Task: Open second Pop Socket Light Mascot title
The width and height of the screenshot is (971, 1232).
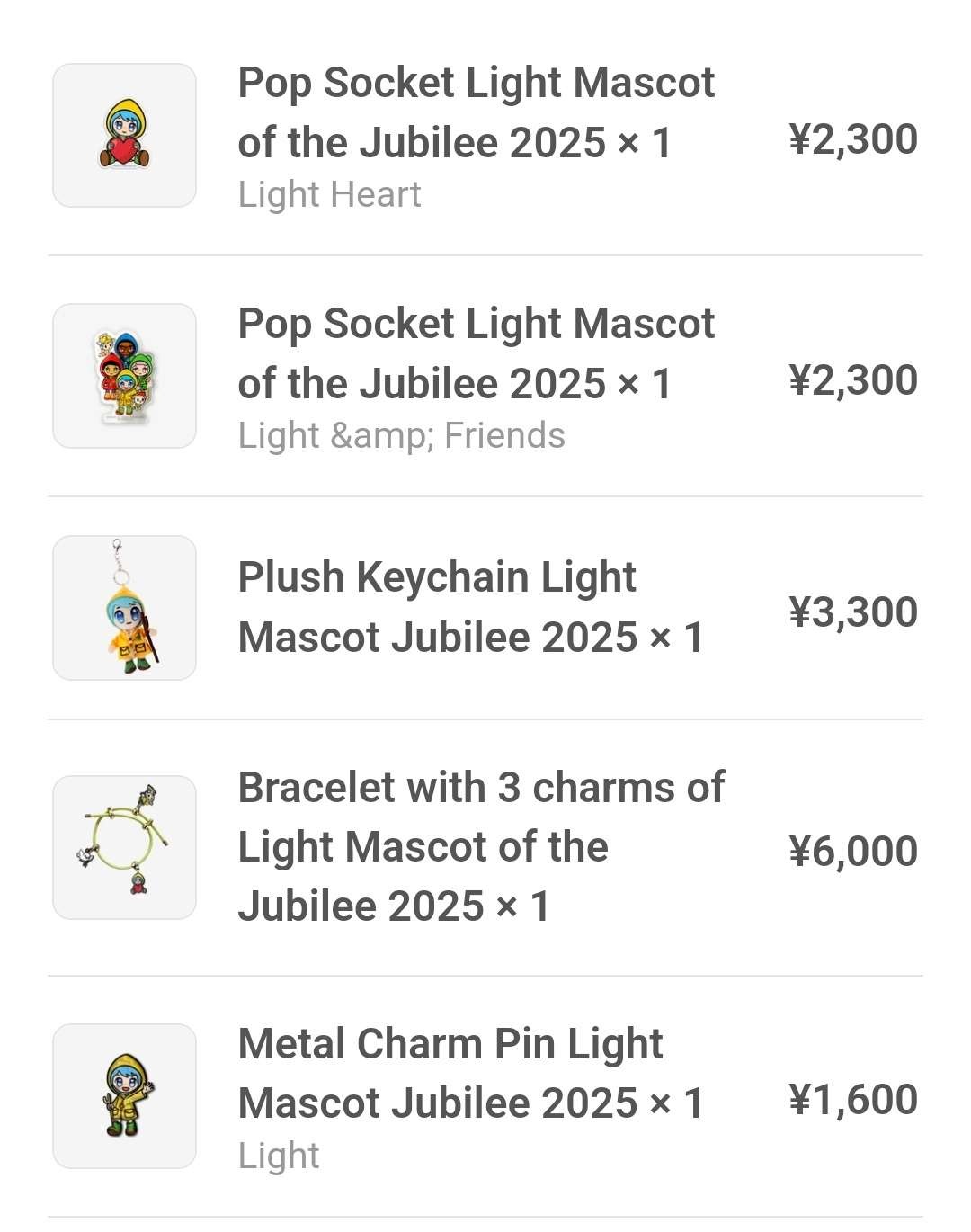Action: [x=475, y=353]
